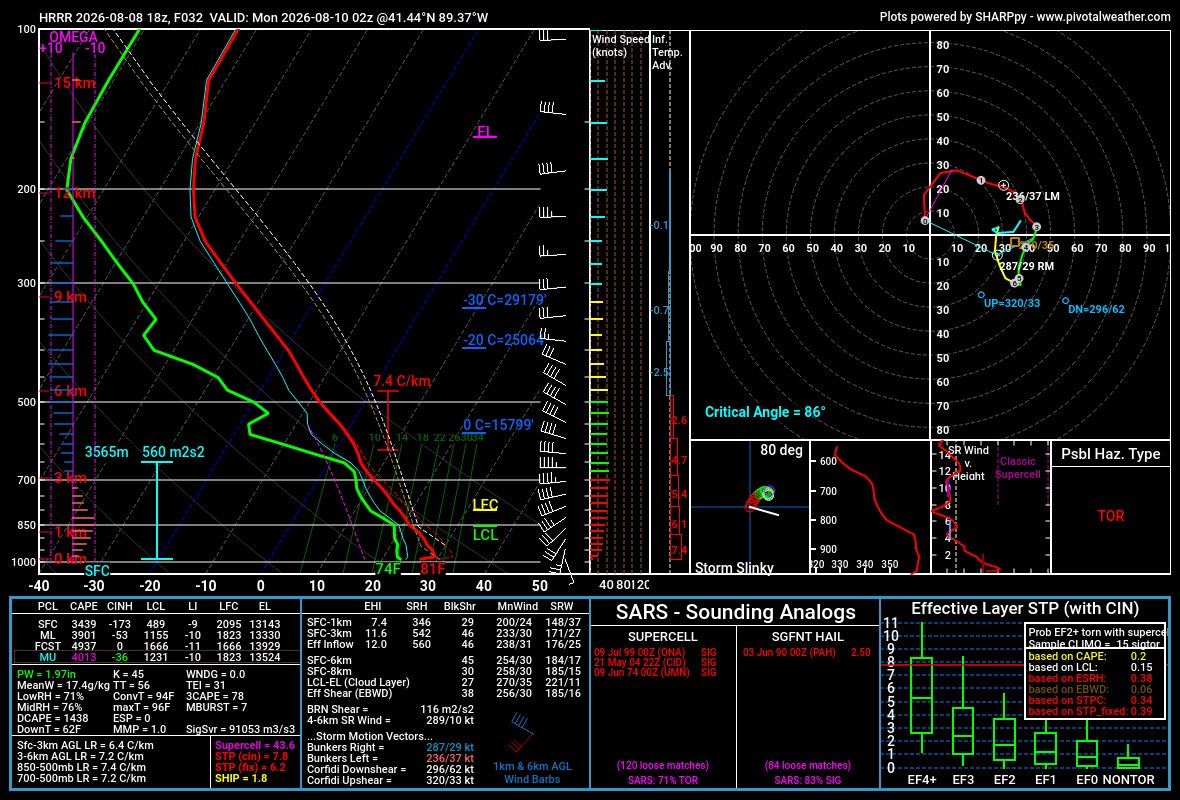This screenshot has height=800, width=1180.
Task: Click the 560 m2s2 helicity label
Action: [173, 452]
